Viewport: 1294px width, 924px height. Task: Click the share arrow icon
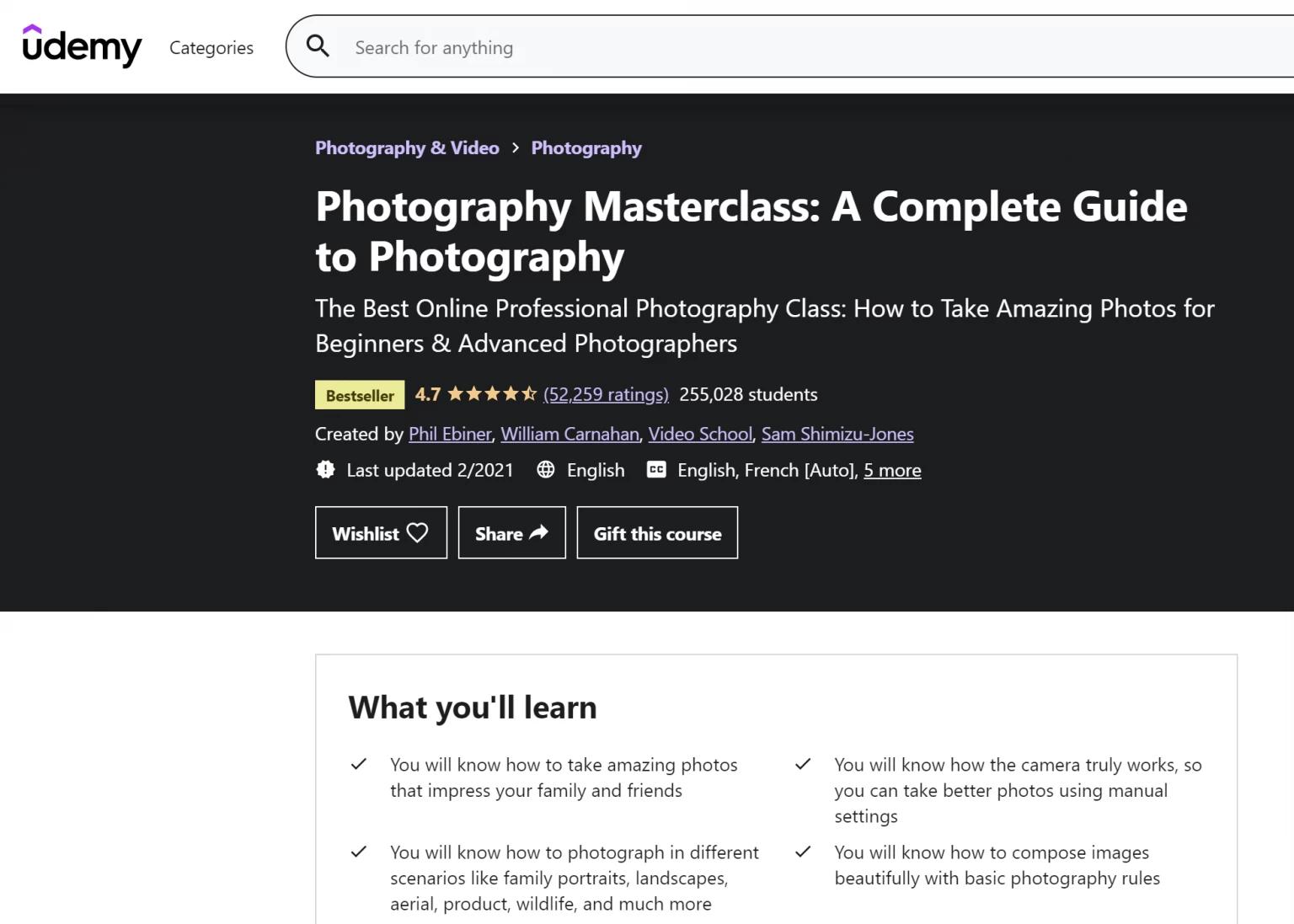(538, 532)
